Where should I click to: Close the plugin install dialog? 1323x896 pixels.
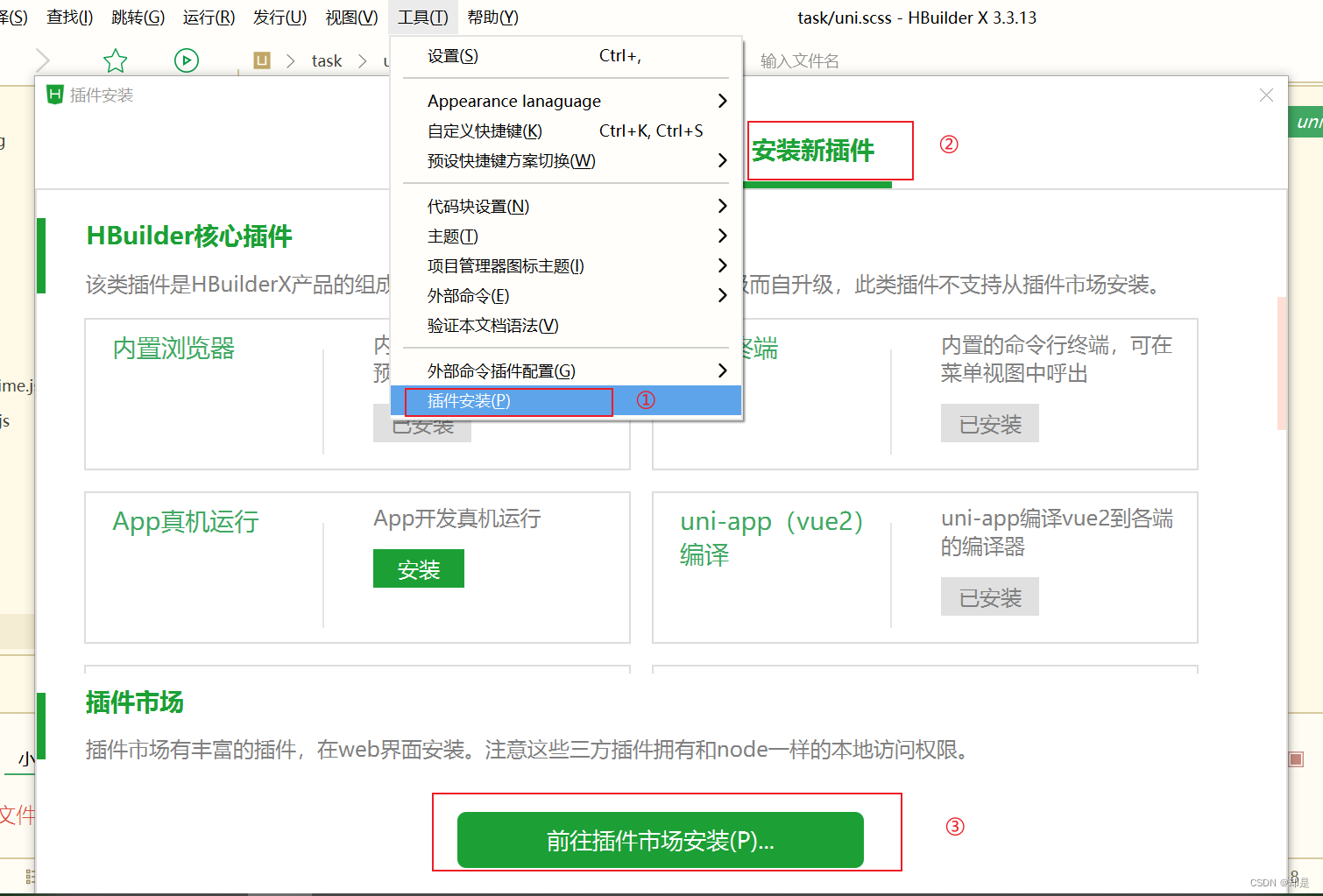1266,95
